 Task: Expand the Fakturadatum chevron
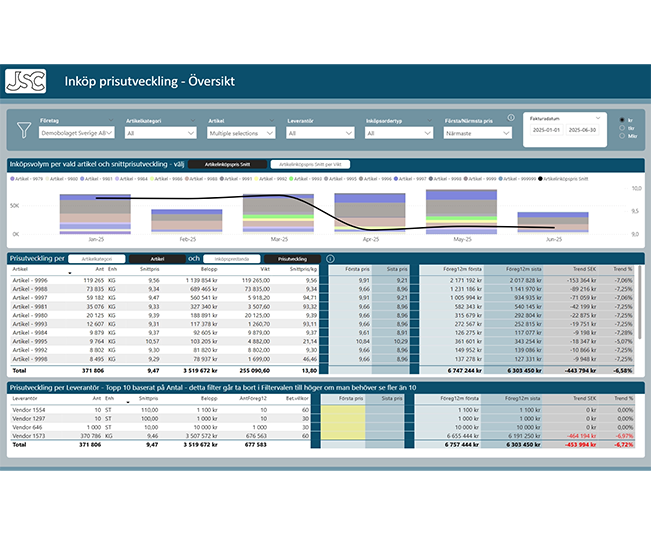[598, 118]
